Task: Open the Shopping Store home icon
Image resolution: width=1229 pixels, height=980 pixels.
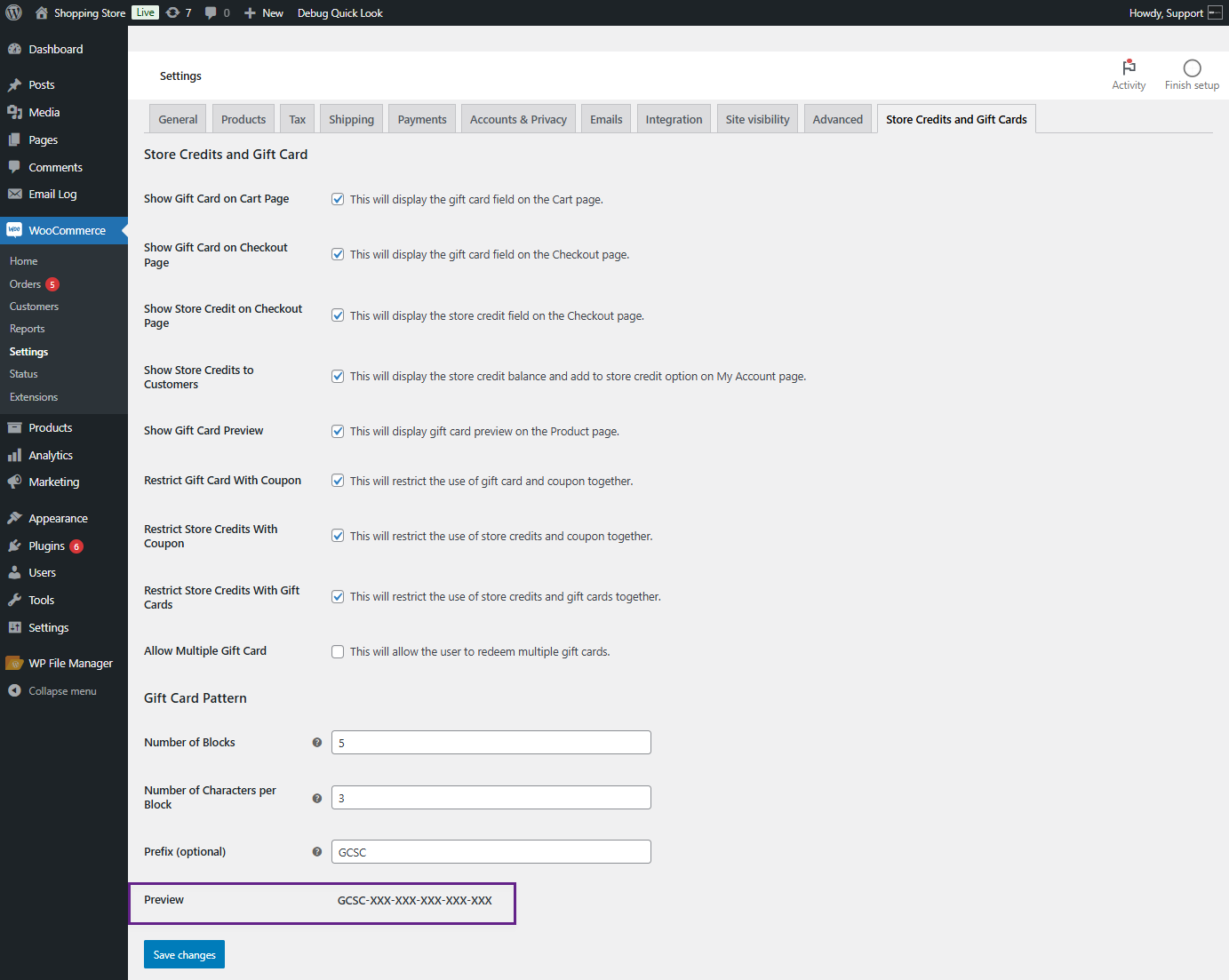Action: coord(41,12)
